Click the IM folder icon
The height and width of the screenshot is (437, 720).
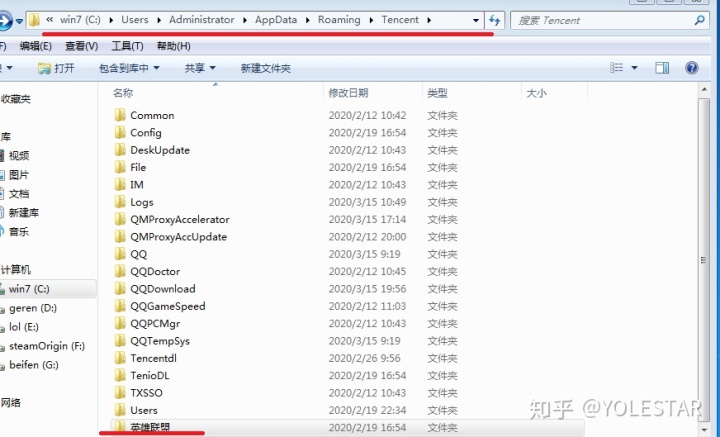(x=120, y=184)
